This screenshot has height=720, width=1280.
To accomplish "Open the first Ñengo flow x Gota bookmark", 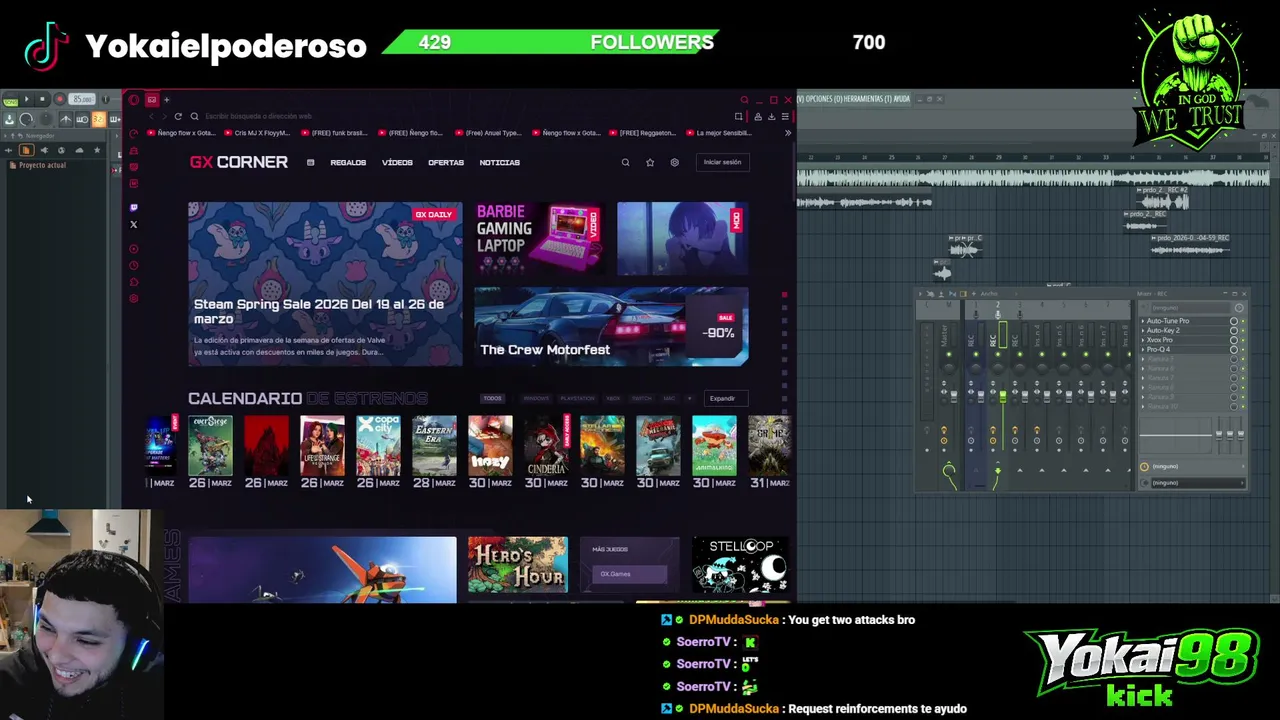I will click(x=182, y=133).
